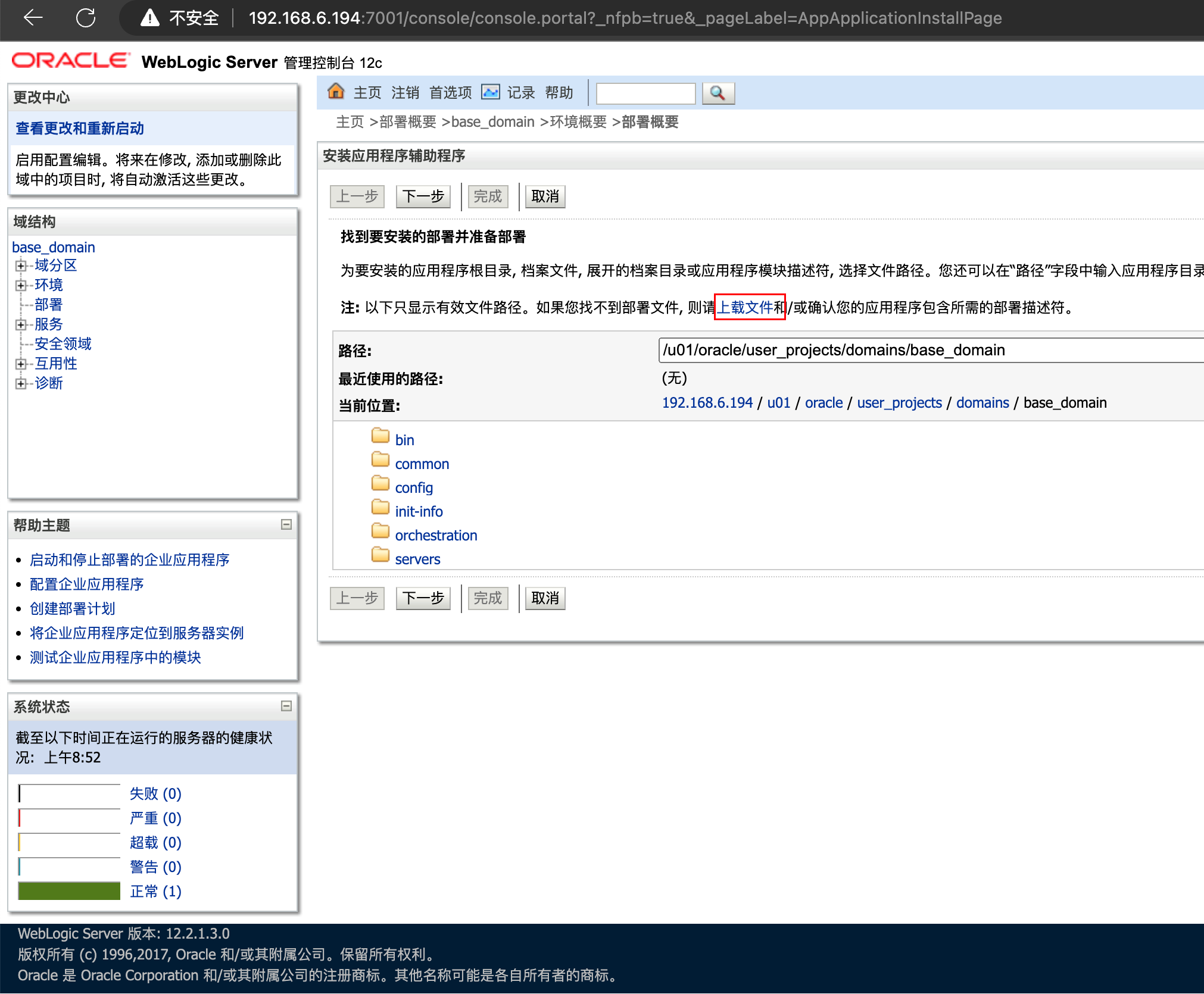Click the green 正常 status bar

pos(69,891)
